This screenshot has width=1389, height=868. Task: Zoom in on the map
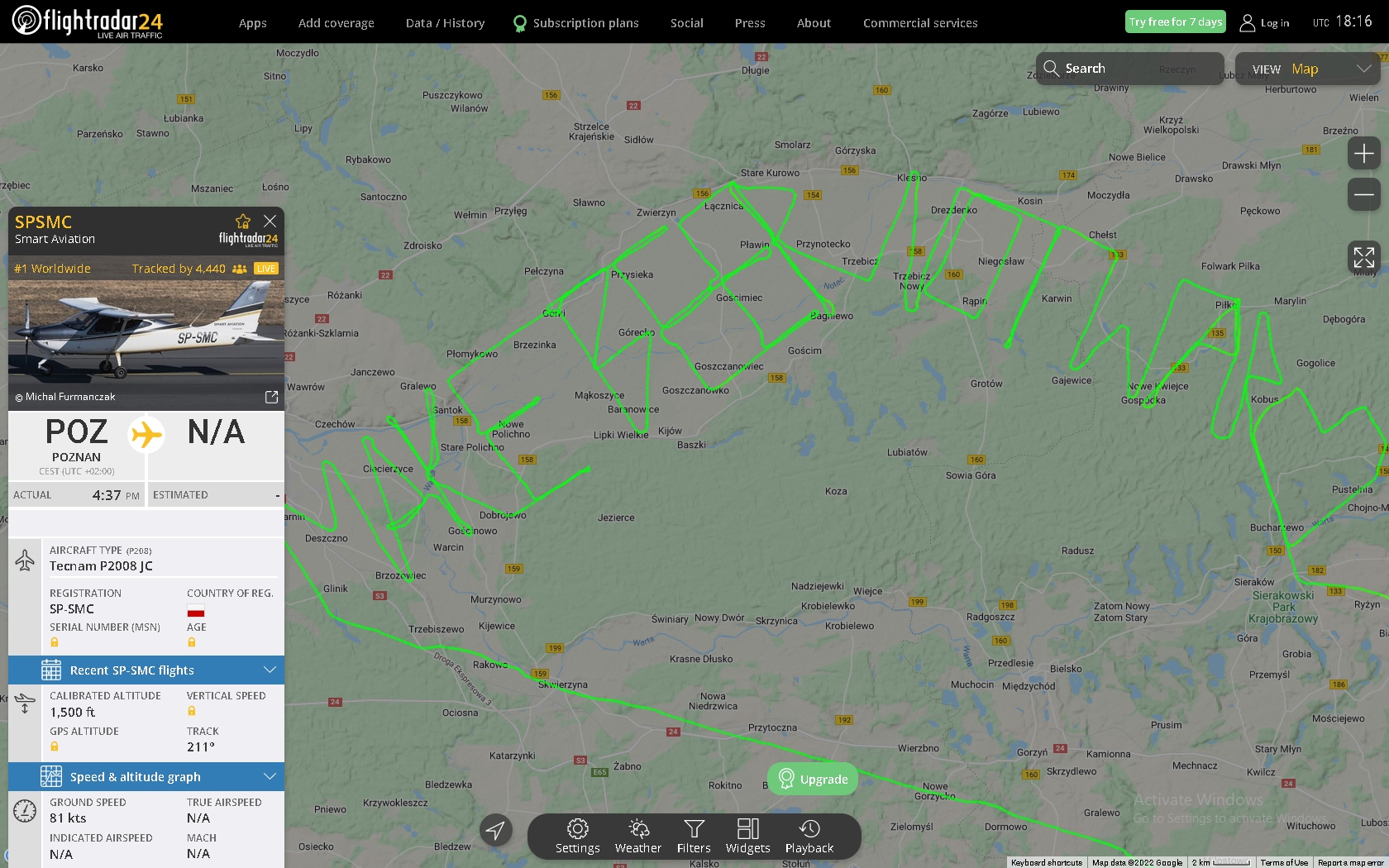tap(1363, 154)
